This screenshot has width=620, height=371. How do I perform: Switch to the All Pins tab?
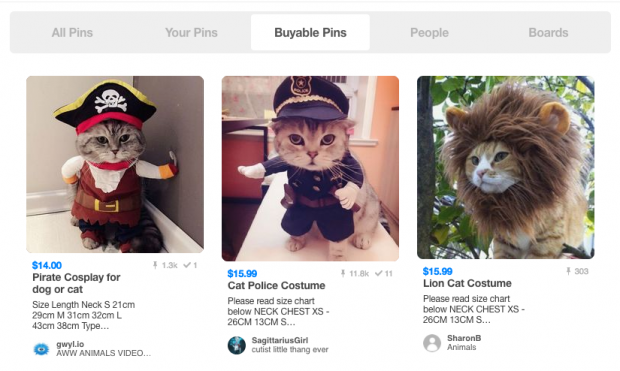pos(72,32)
